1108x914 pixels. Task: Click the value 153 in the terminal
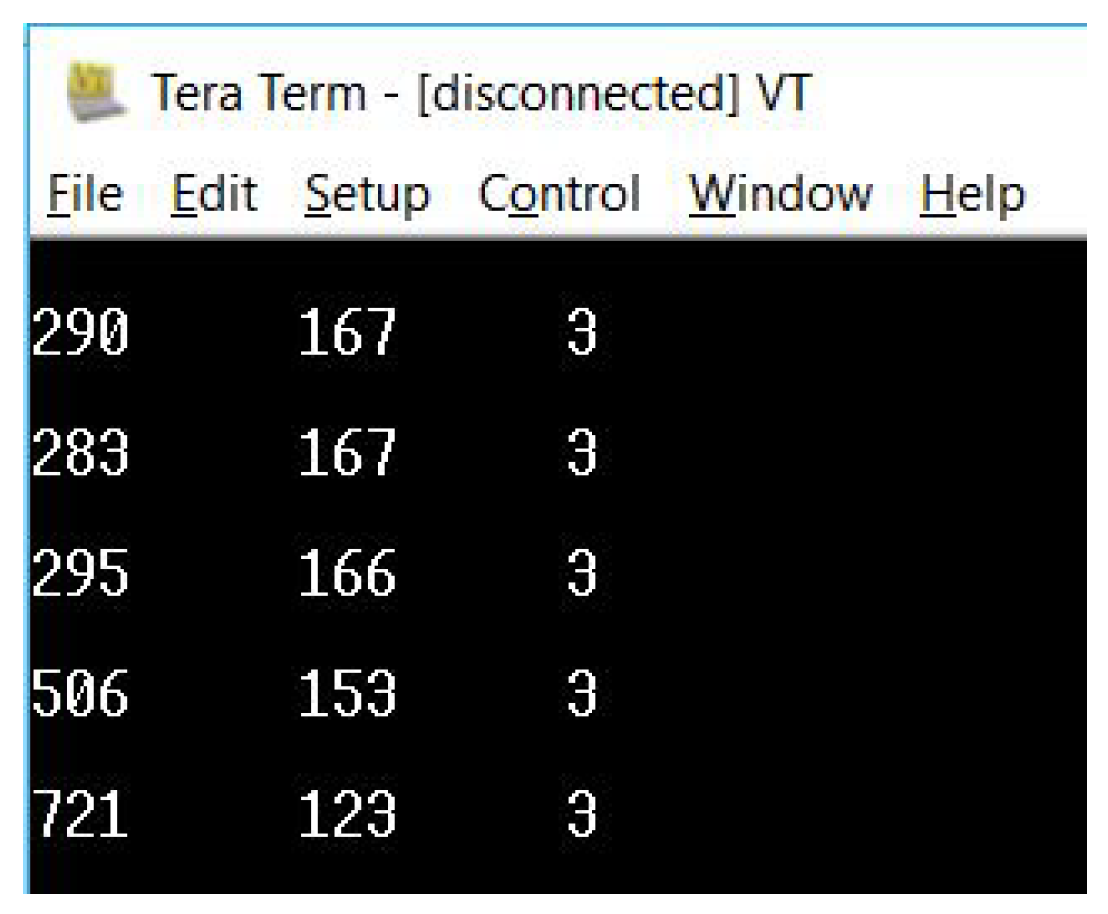pos(347,694)
